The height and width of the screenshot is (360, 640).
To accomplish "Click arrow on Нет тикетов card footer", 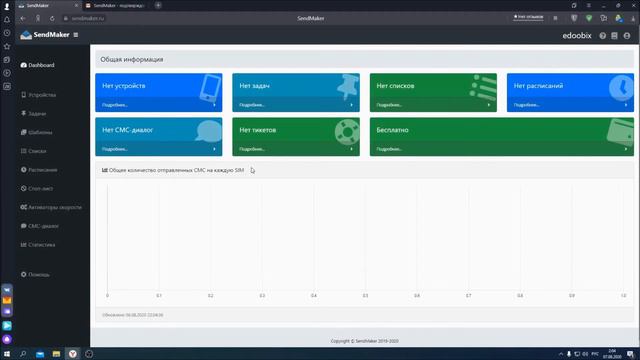I will pyautogui.click(x=351, y=149).
